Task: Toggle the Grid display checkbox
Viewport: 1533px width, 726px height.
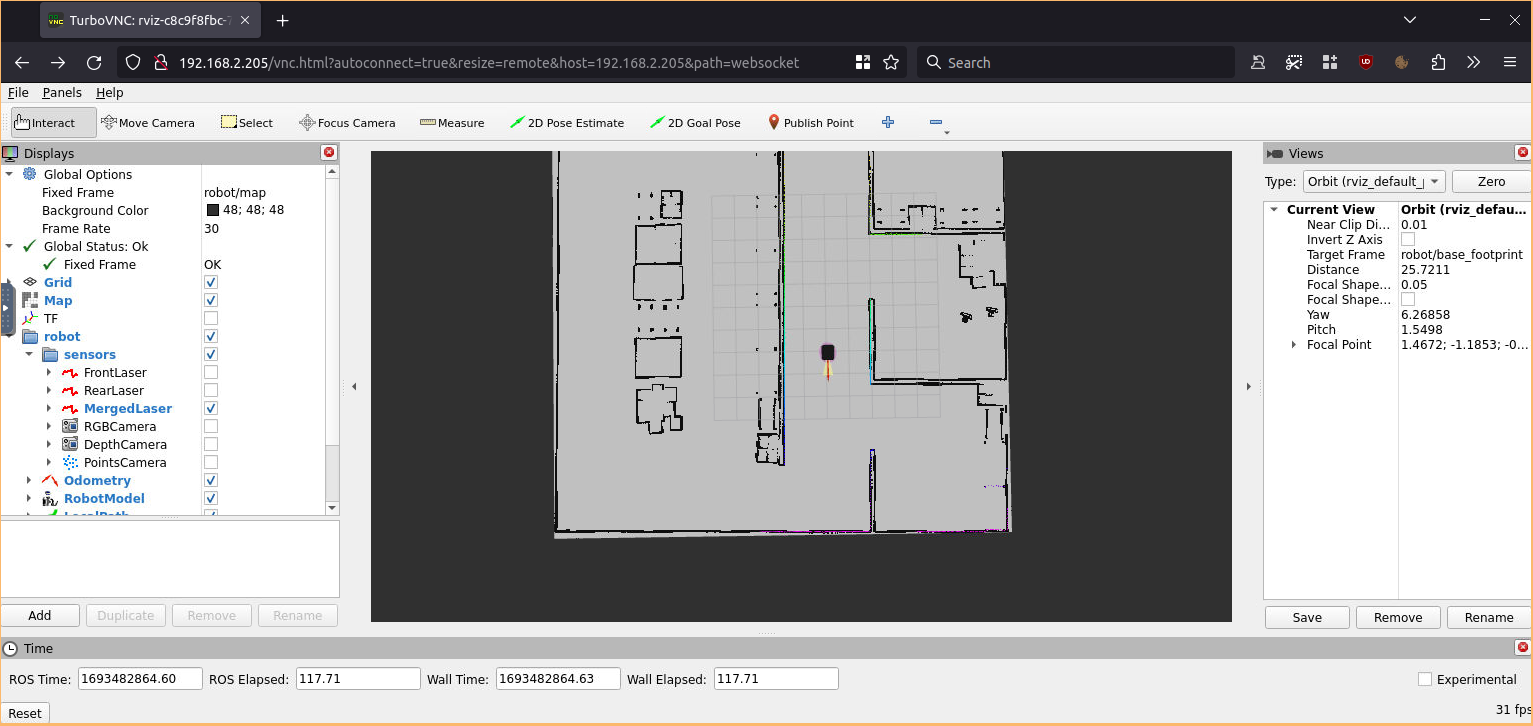Action: click(x=211, y=282)
